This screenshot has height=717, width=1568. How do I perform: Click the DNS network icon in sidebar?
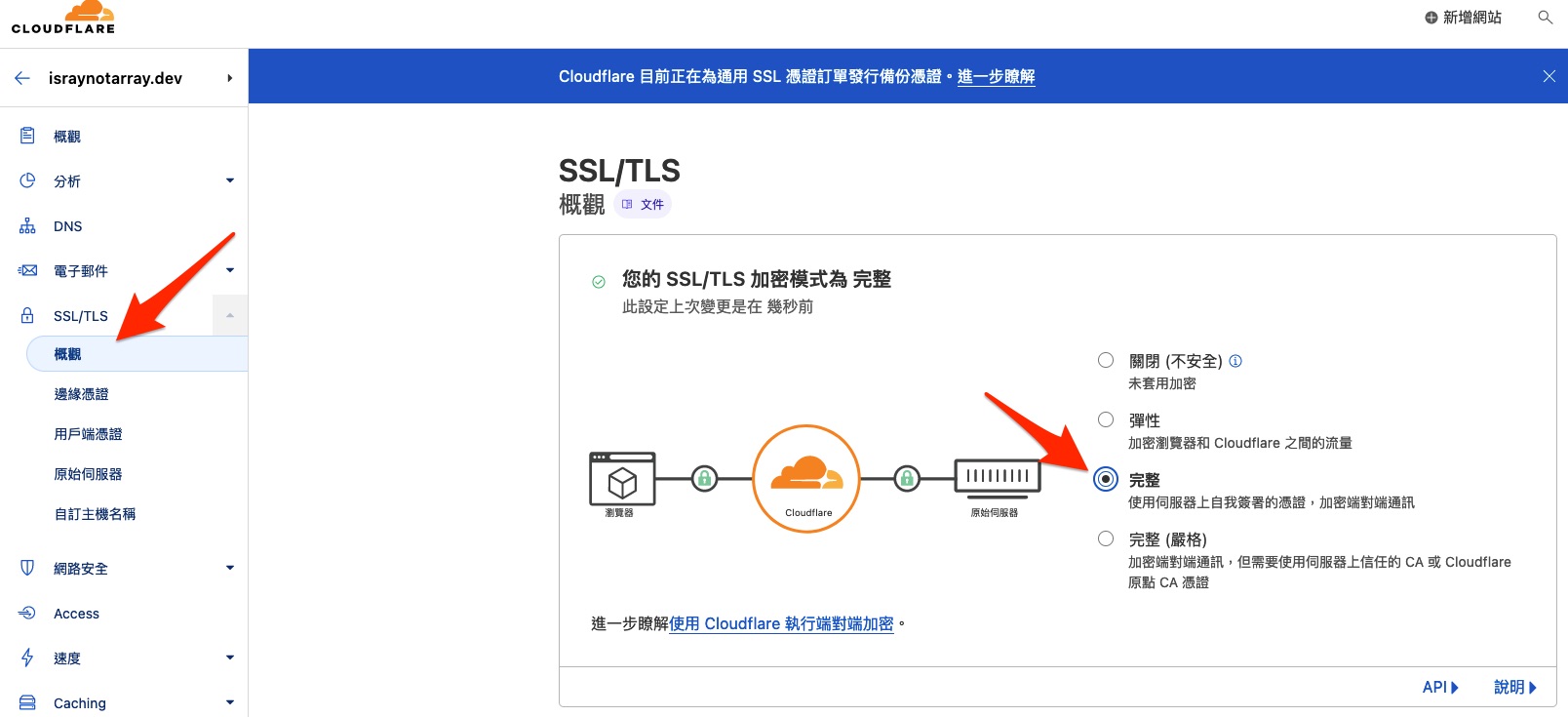[x=27, y=226]
